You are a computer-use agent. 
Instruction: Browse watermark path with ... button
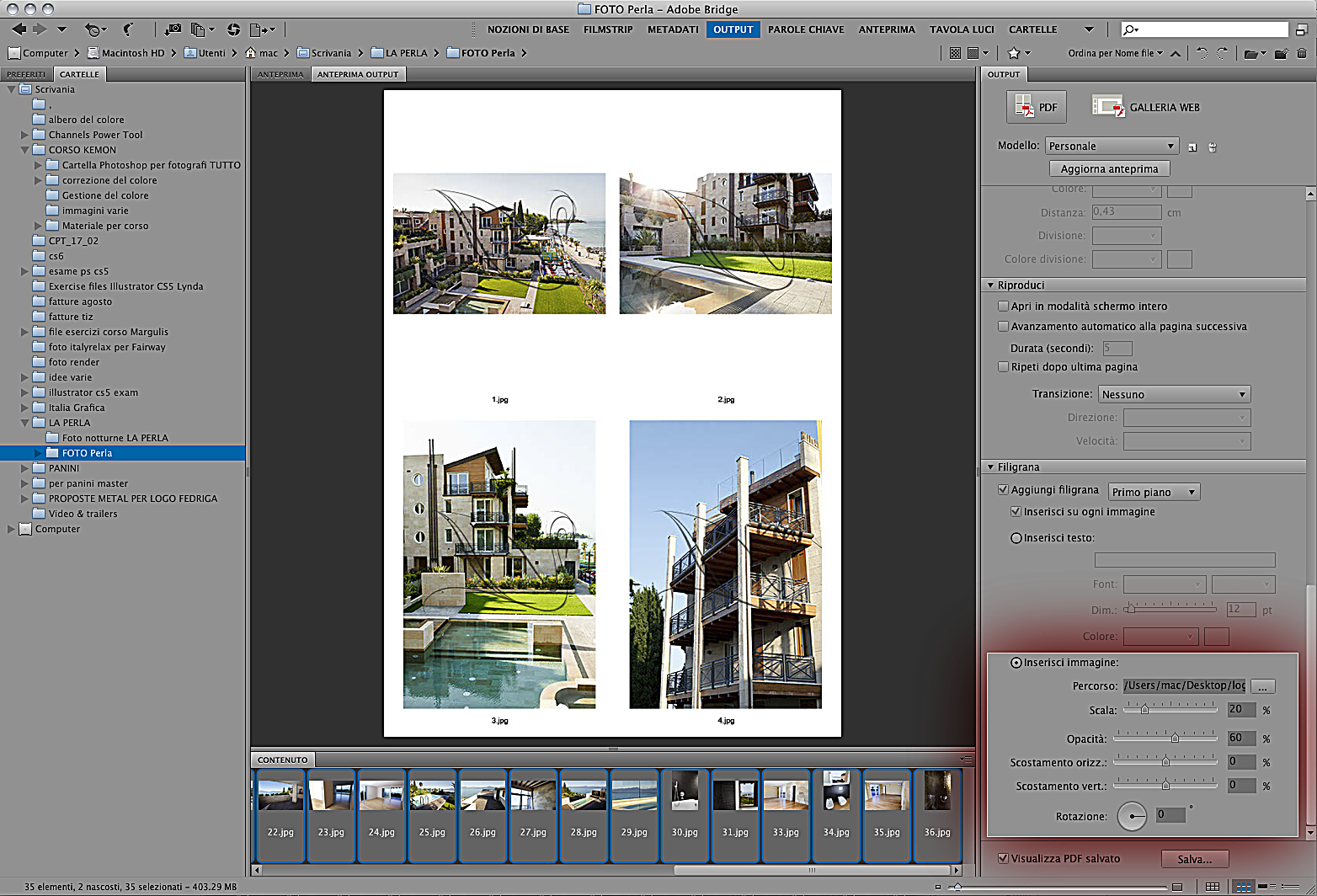pyautogui.click(x=1262, y=686)
